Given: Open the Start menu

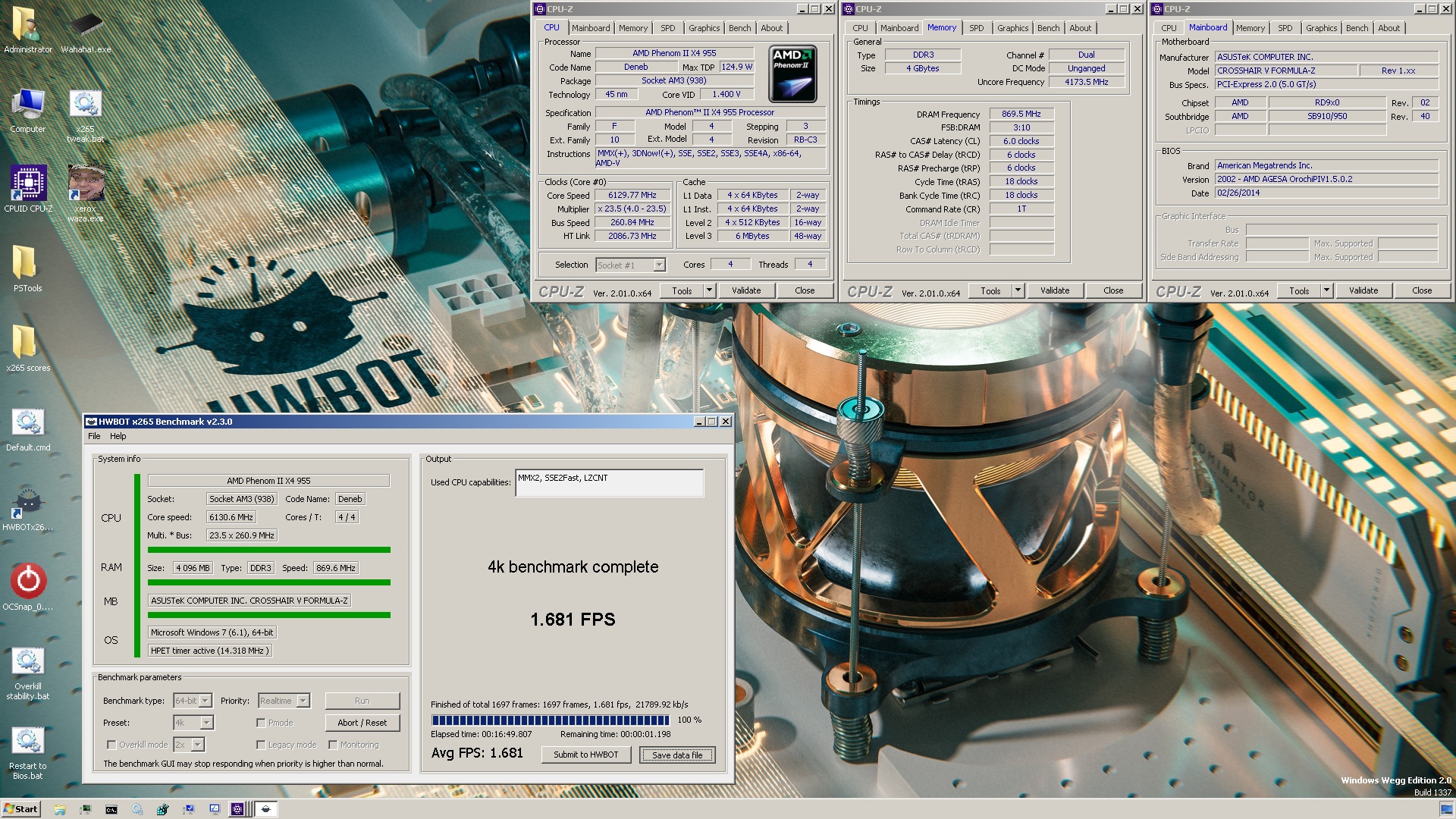Looking at the screenshot, I should click(x=21, y=809).
